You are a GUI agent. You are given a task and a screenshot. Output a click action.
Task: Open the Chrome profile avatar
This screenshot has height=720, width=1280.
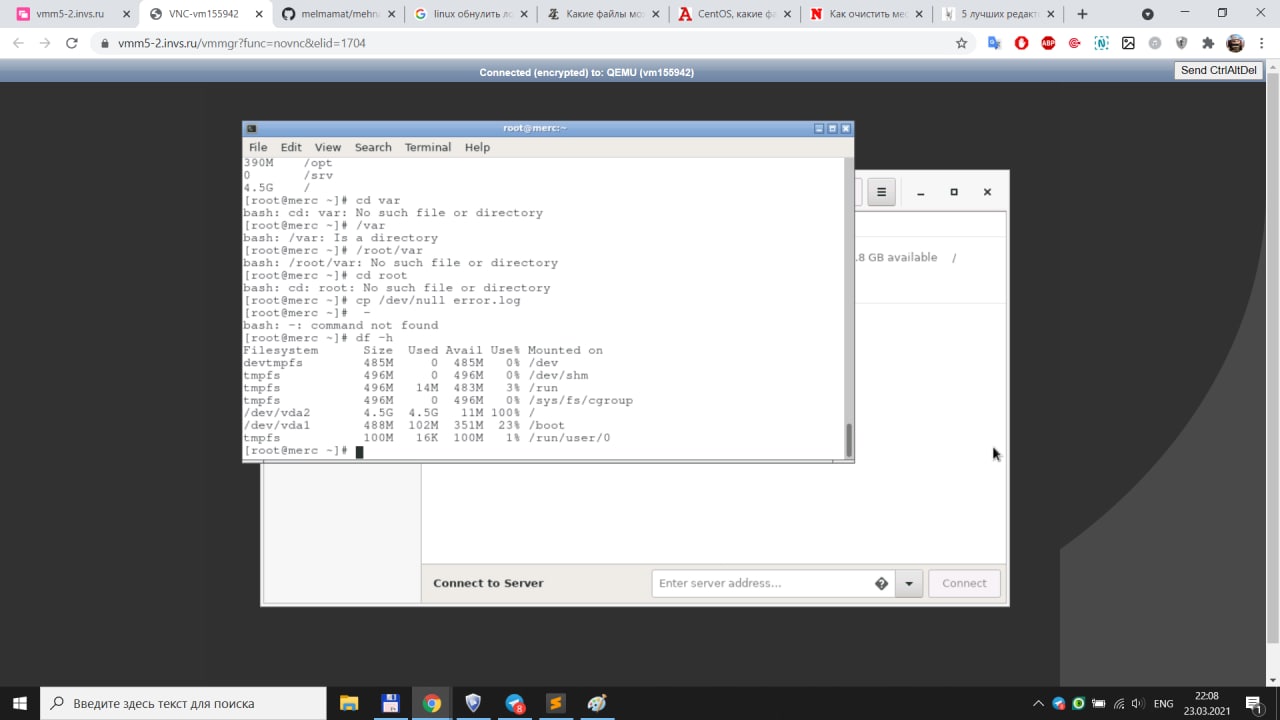1235,44
